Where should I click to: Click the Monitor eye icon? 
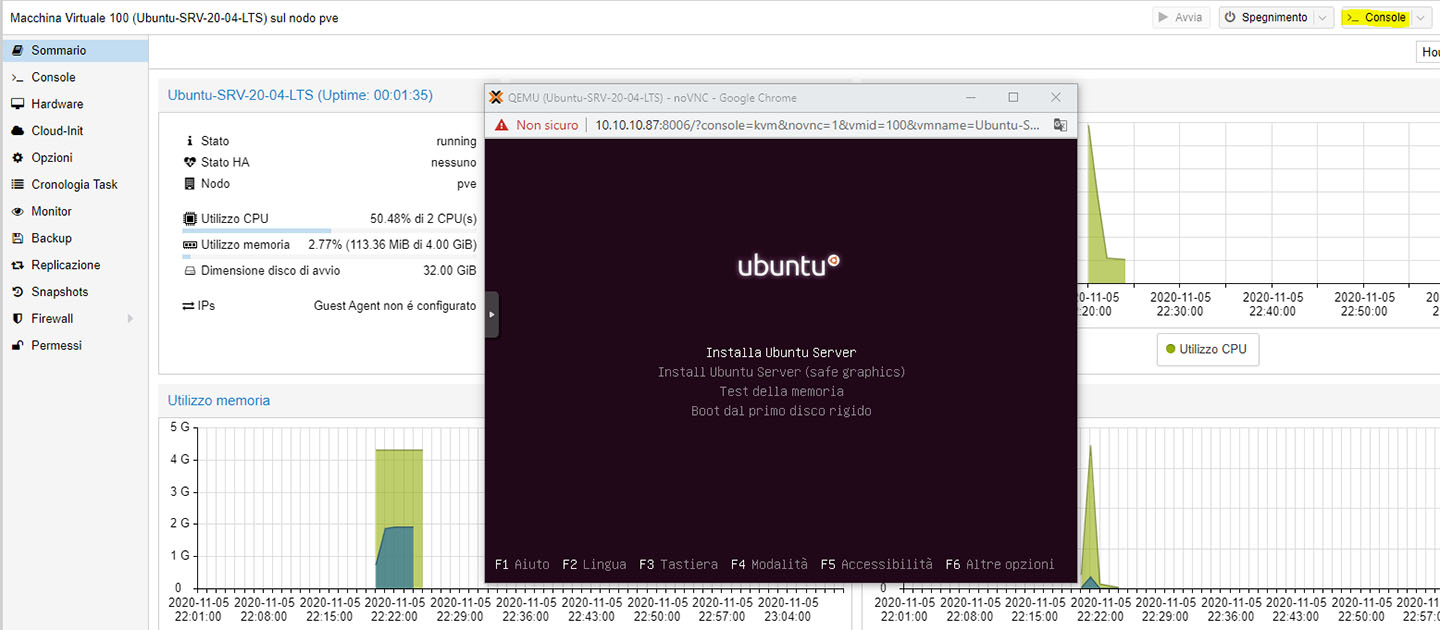click(x=17, y=212)
